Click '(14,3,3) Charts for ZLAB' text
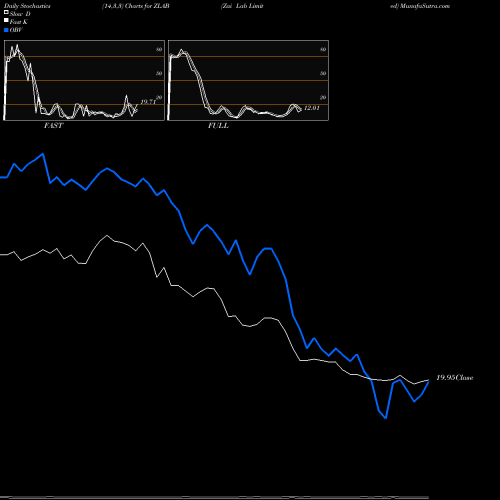500x500 pixels. point(136,6)
